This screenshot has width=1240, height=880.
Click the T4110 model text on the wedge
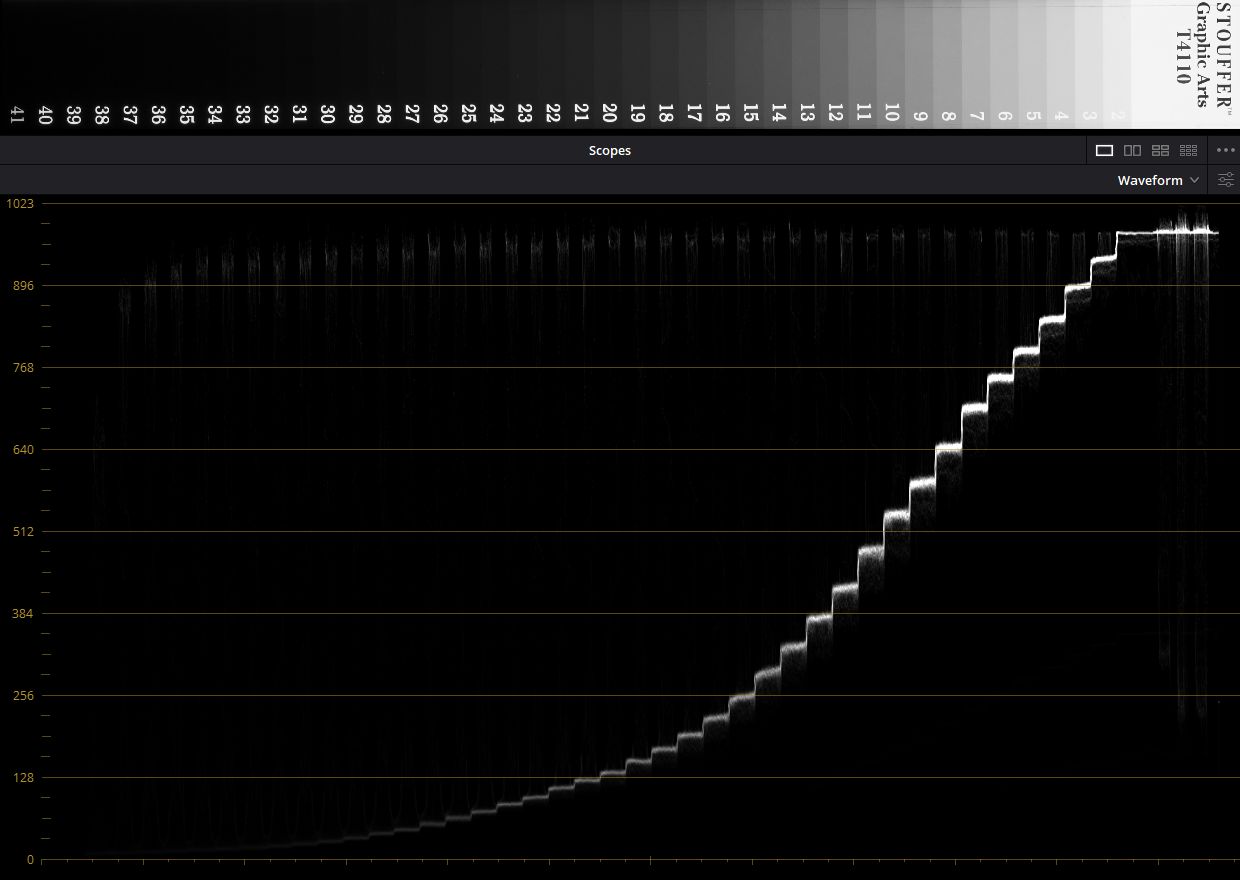(x=1183, y=55)
